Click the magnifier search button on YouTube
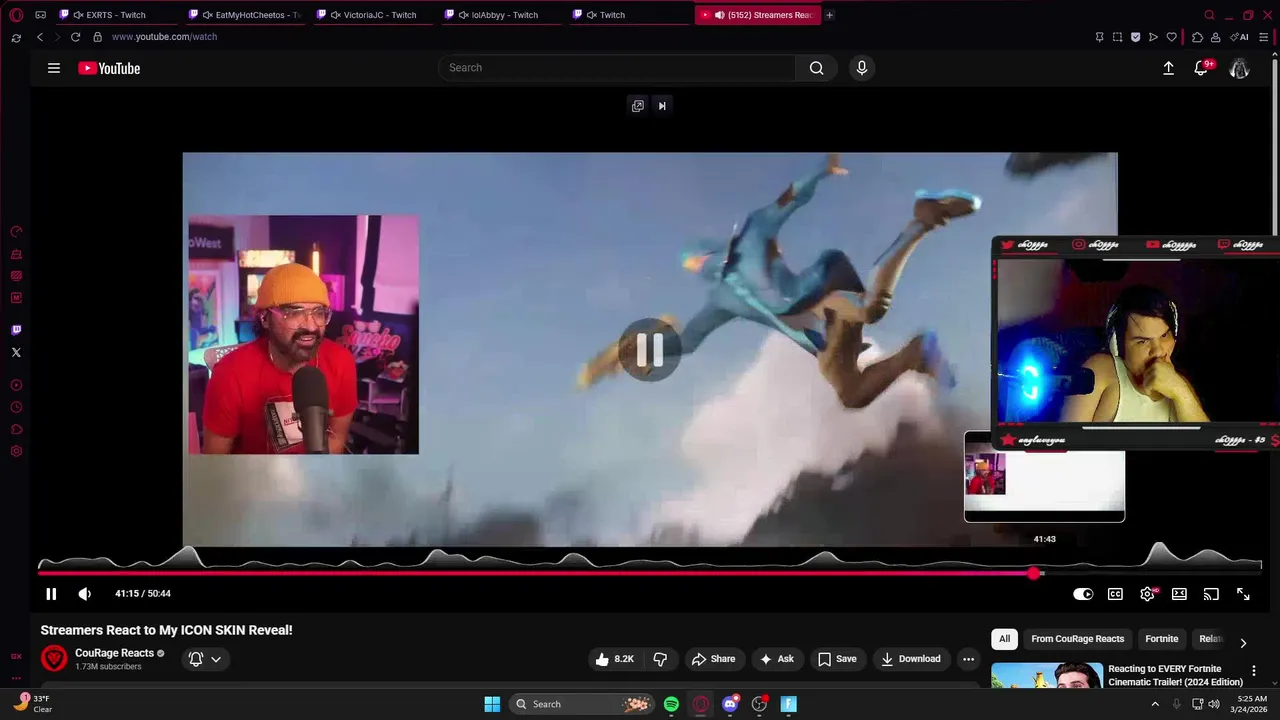 pos(817,68)
